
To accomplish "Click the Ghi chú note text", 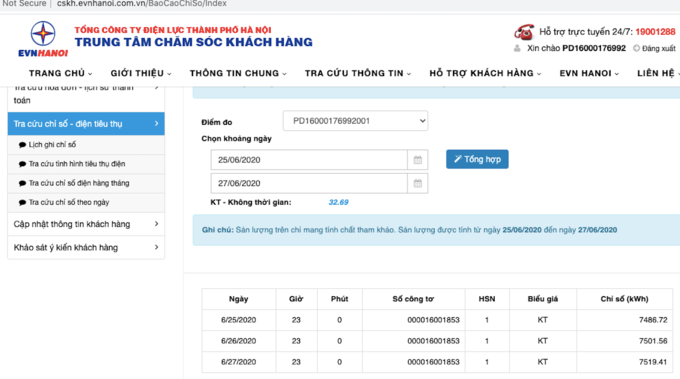I will pos(409,230).
